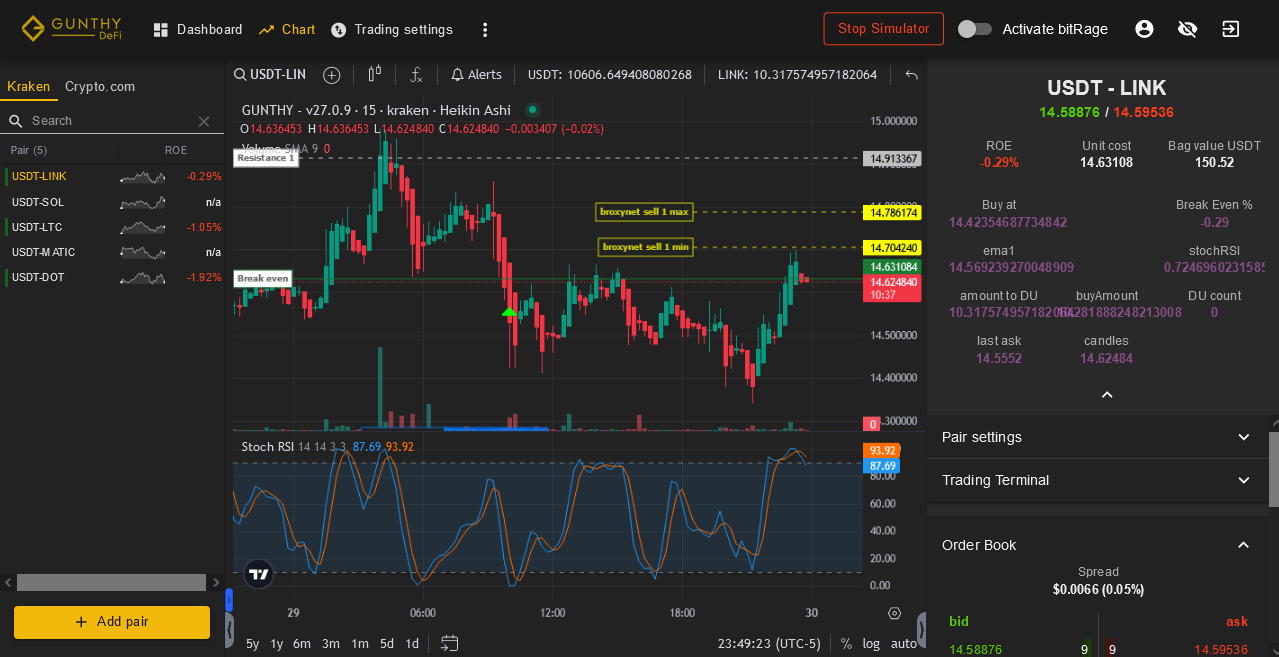Click the Gunthy DeFi logo
Screen dimensions: 1279x657
71,29
